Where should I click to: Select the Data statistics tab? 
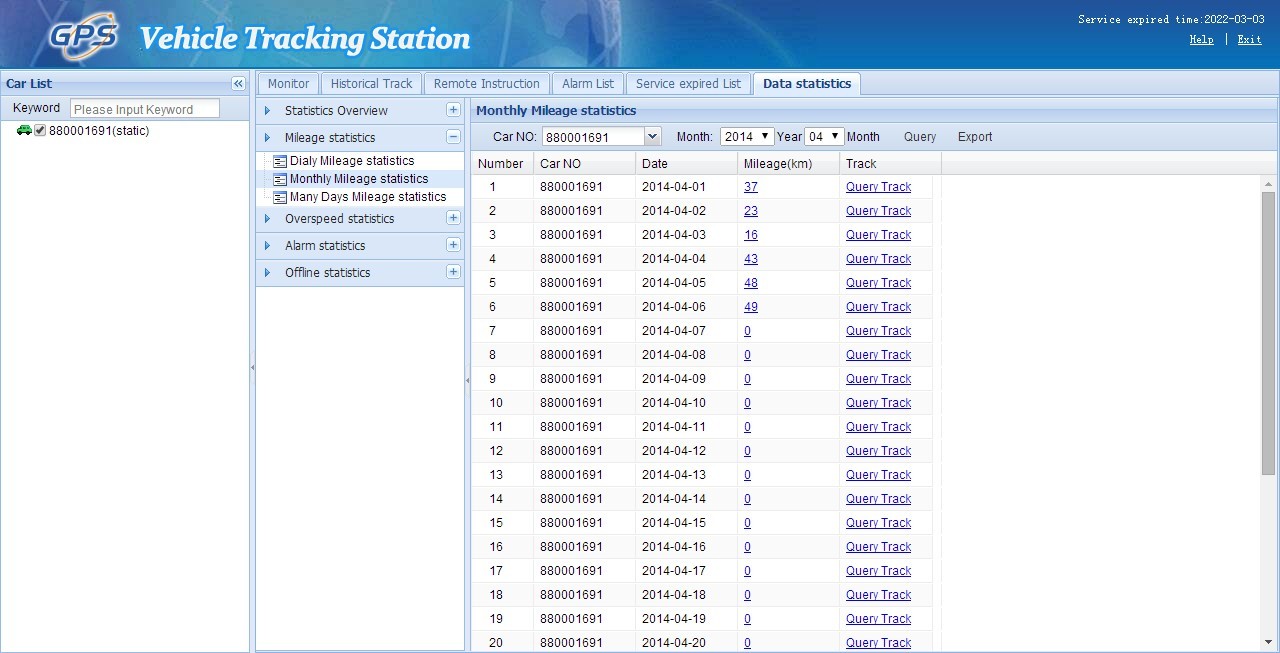(x=807, y=84)
